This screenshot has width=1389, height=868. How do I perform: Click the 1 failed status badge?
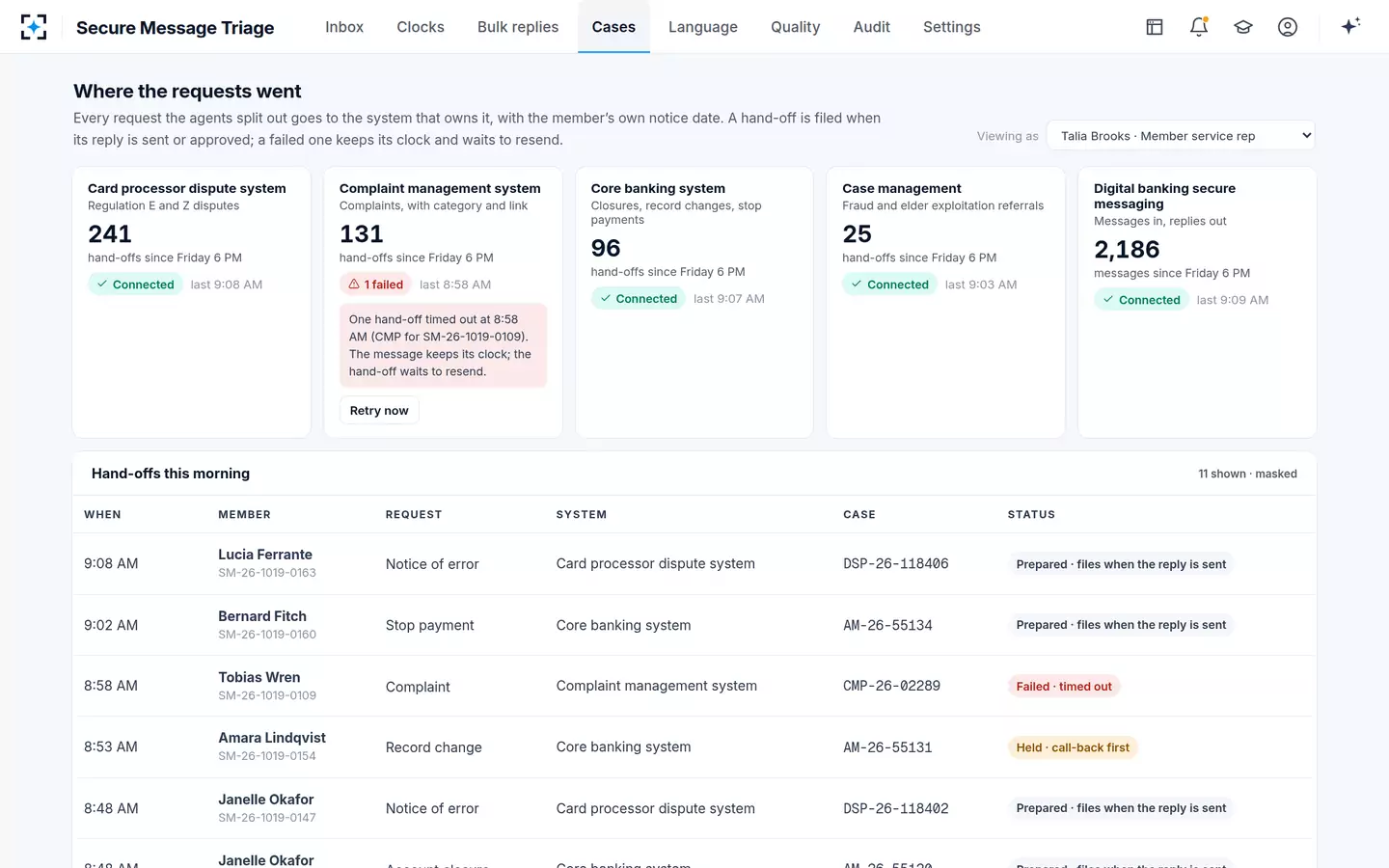[375, 285]
